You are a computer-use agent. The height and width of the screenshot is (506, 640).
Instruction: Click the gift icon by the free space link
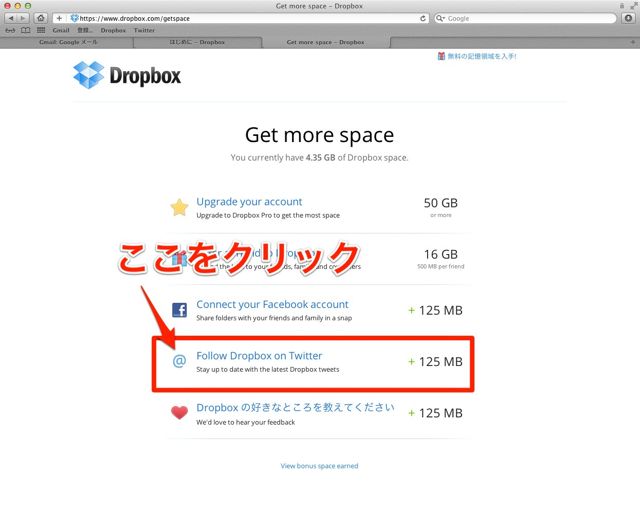tap(441, 56)
